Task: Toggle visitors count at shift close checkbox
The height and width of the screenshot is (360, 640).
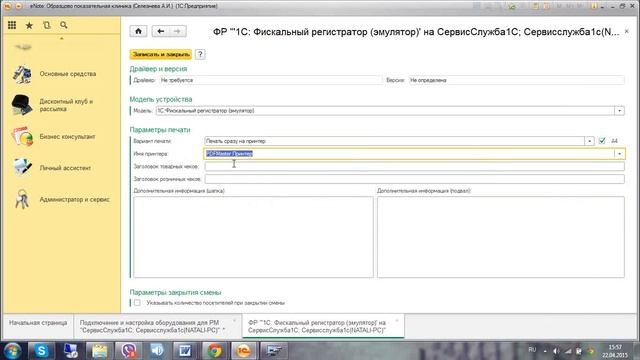Action: coord(137,303)
